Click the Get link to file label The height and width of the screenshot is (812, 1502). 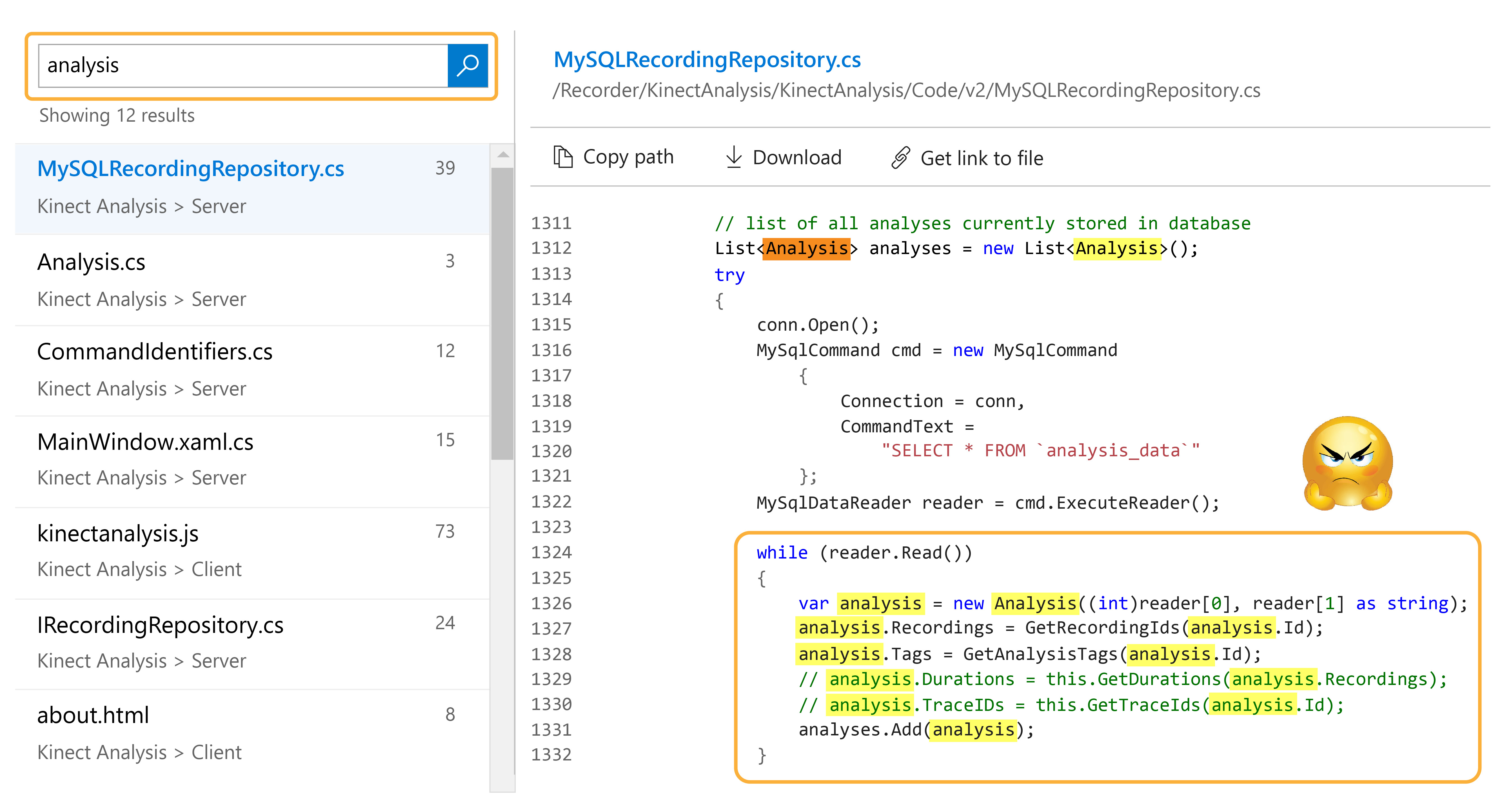[x=981, y=158]
